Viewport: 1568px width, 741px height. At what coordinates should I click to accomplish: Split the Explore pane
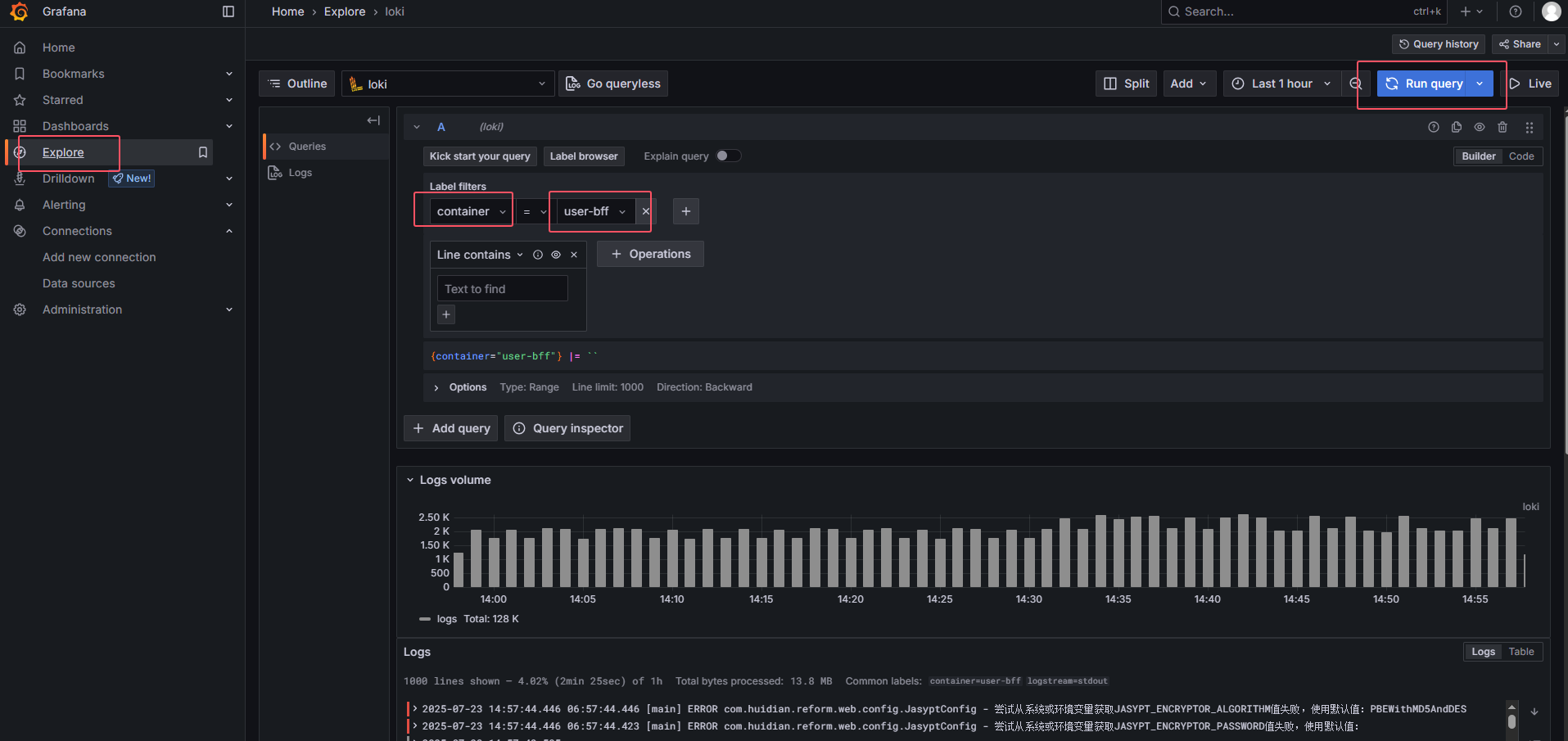[x=1126, y=84]
